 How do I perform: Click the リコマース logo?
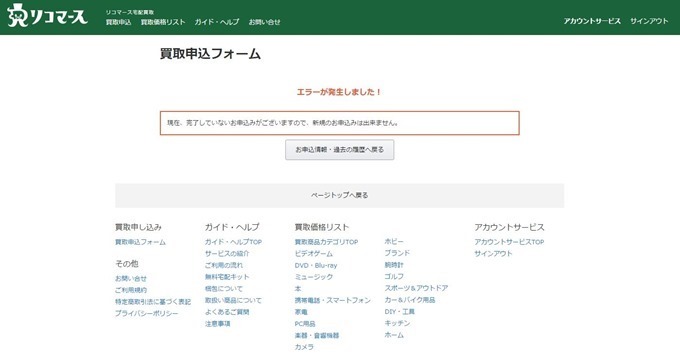[47, 16]
